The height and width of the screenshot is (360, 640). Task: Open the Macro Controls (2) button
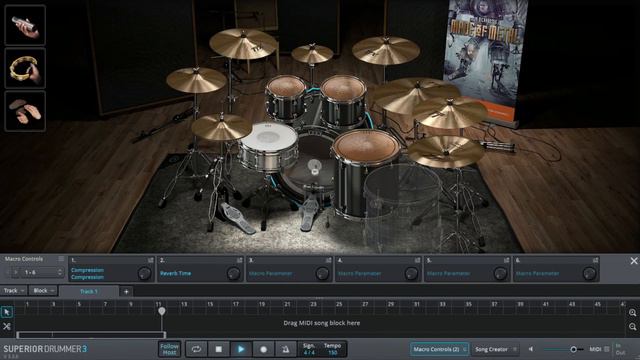(x=439, y=349)
